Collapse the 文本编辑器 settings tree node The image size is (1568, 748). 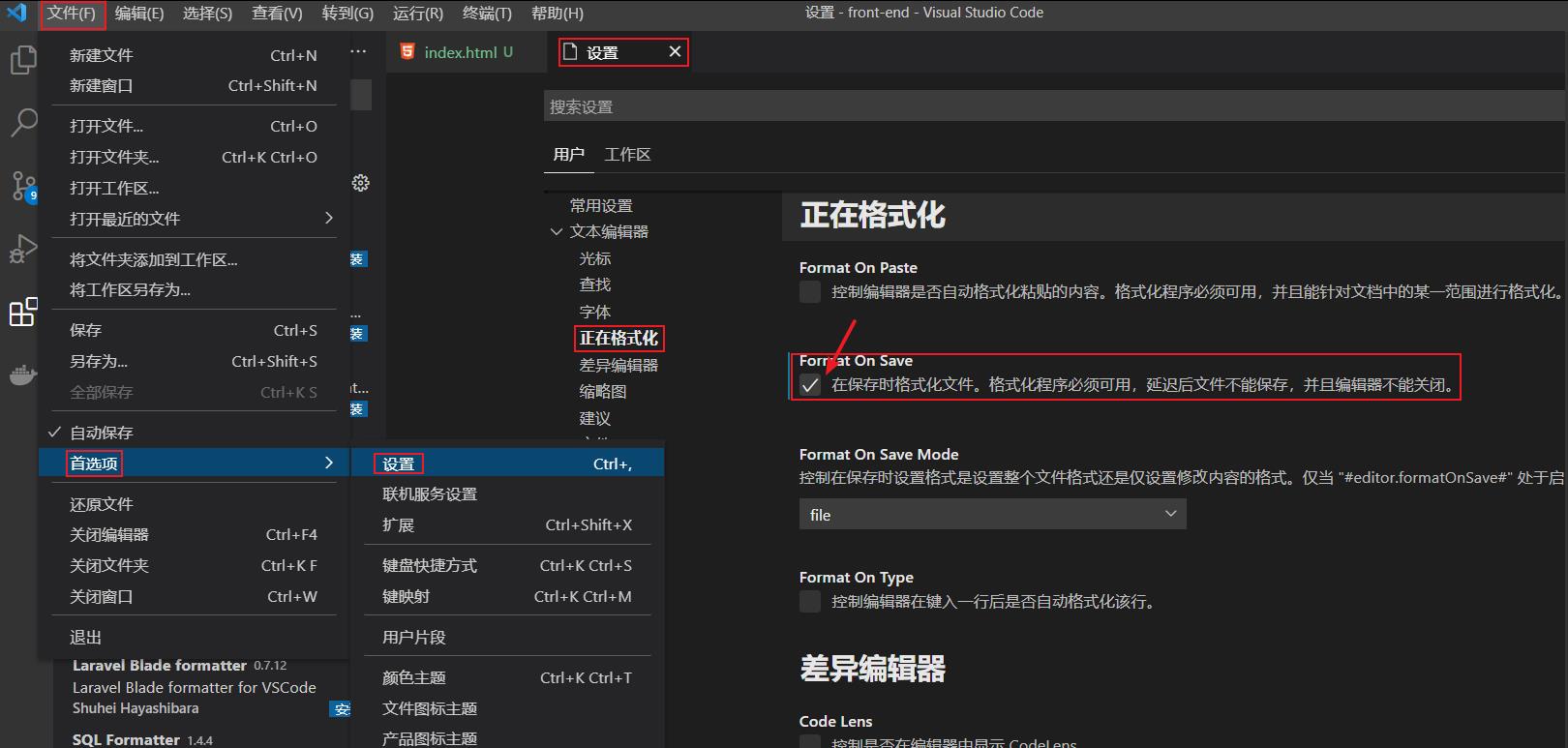click(557, 232)
